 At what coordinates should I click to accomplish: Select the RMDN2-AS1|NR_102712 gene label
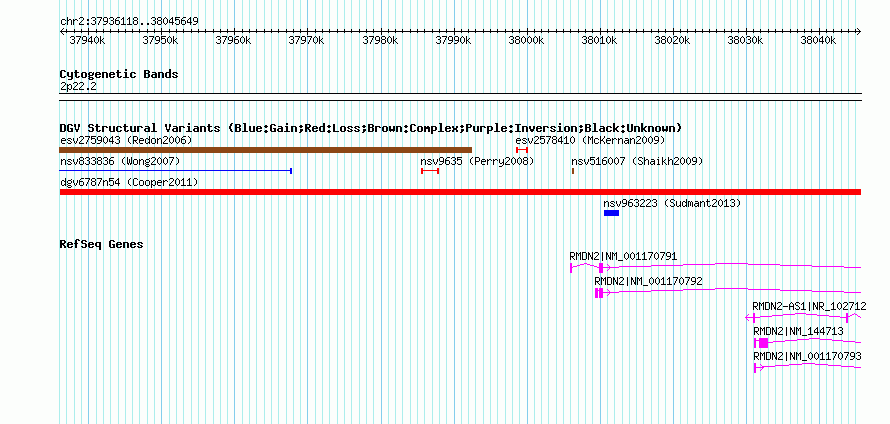(810, 307)
